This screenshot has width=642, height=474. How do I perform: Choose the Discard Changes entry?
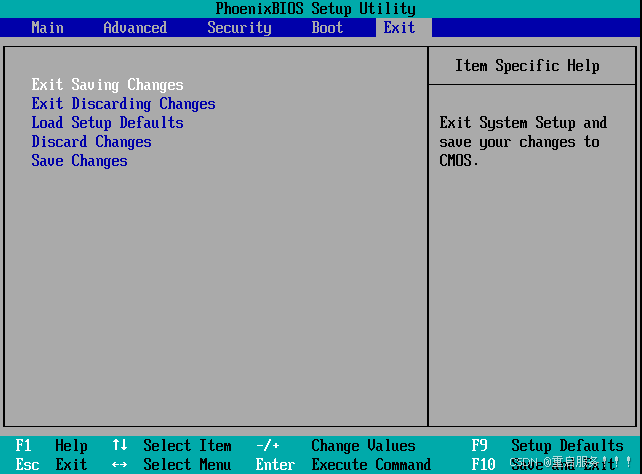(91, 142)
